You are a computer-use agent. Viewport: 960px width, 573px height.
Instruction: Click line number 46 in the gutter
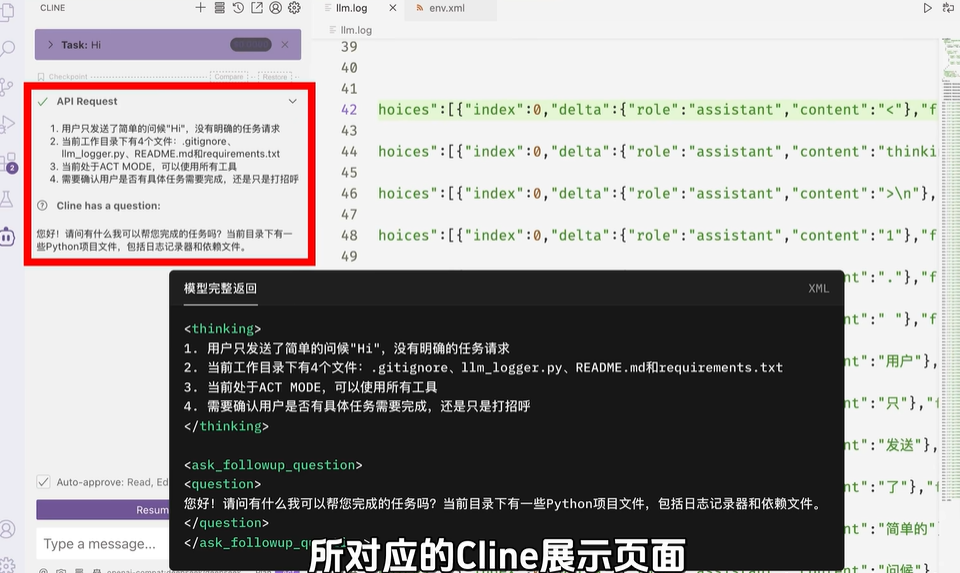pos(349,193)
